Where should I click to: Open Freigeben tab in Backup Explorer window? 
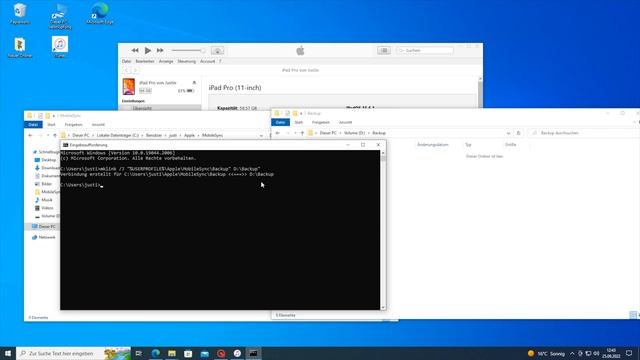click(321, 122)
